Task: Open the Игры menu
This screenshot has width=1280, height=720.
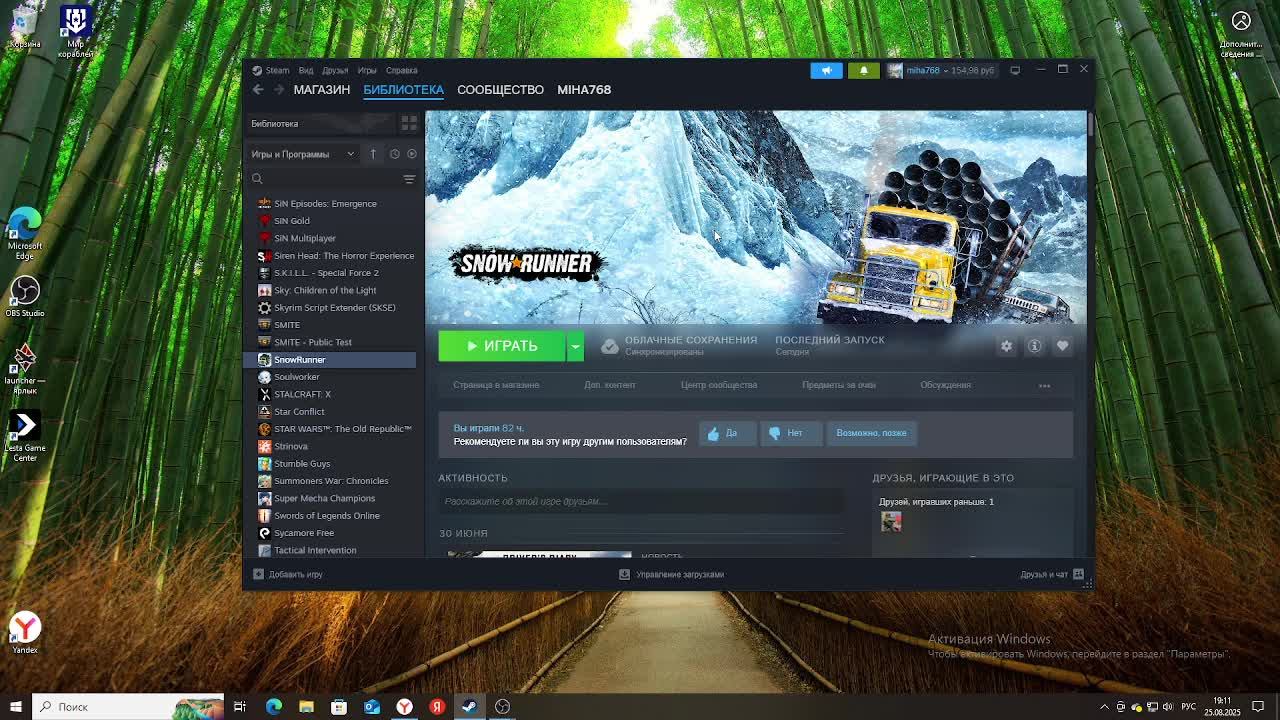Action: coord(367,70)
